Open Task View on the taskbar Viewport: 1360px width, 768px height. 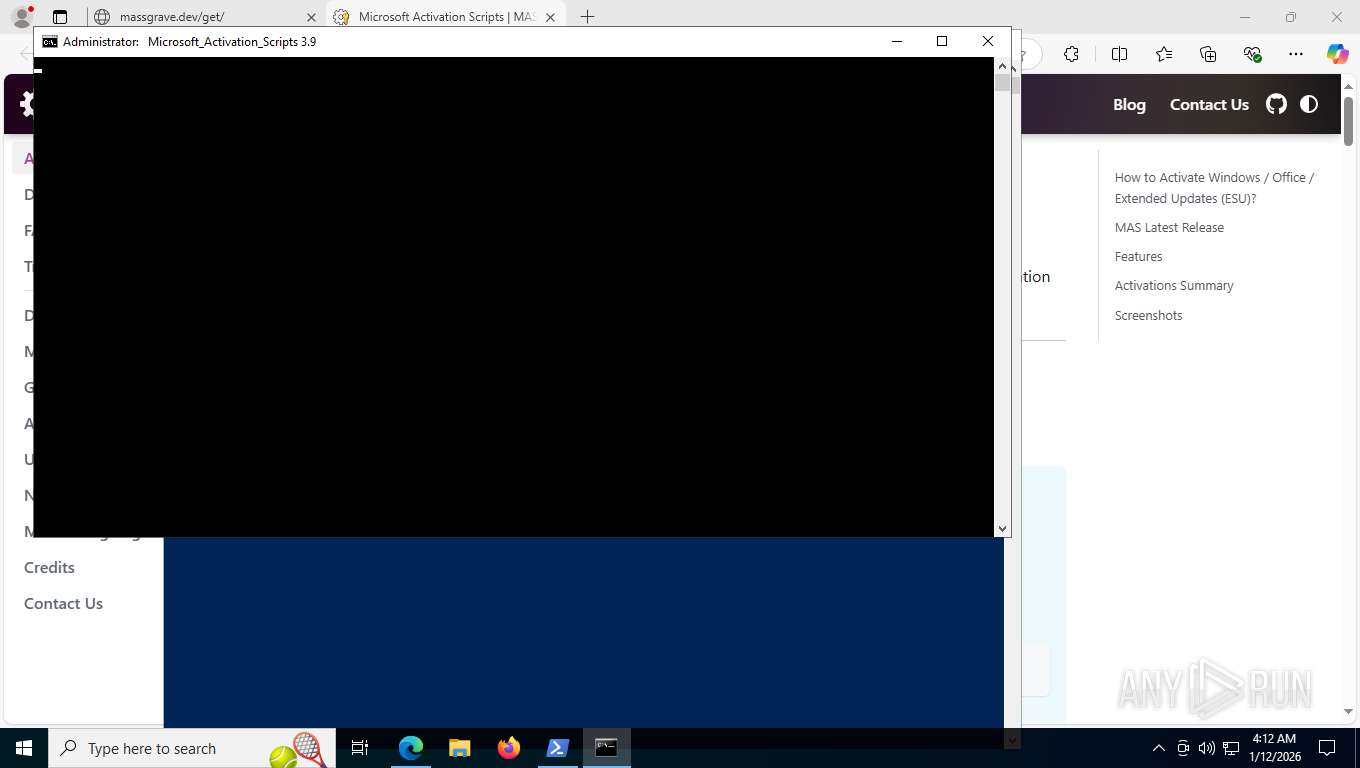(360, 748)
